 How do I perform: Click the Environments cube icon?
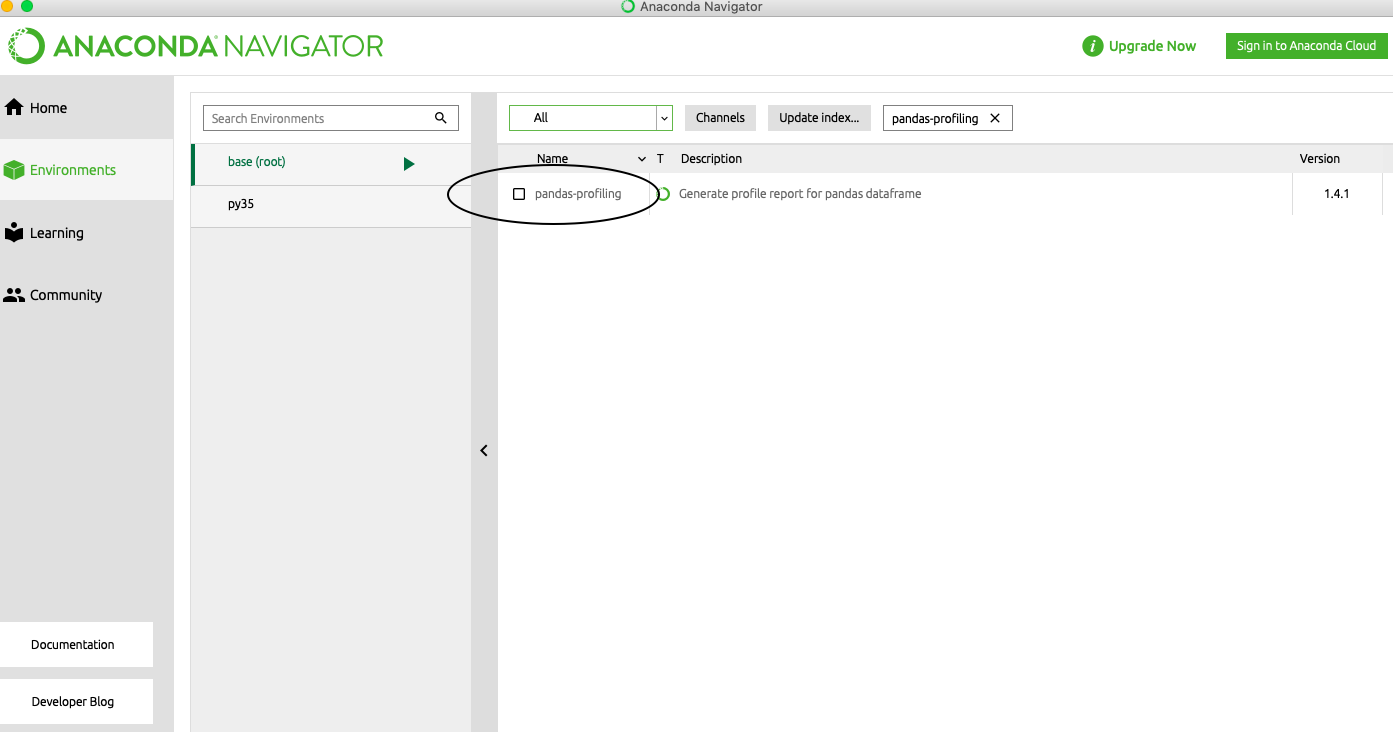coord(14,170)
